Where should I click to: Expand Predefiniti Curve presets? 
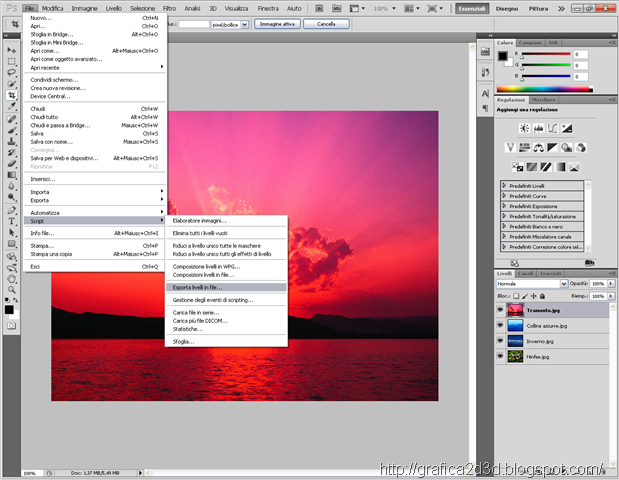coord(503,195)
